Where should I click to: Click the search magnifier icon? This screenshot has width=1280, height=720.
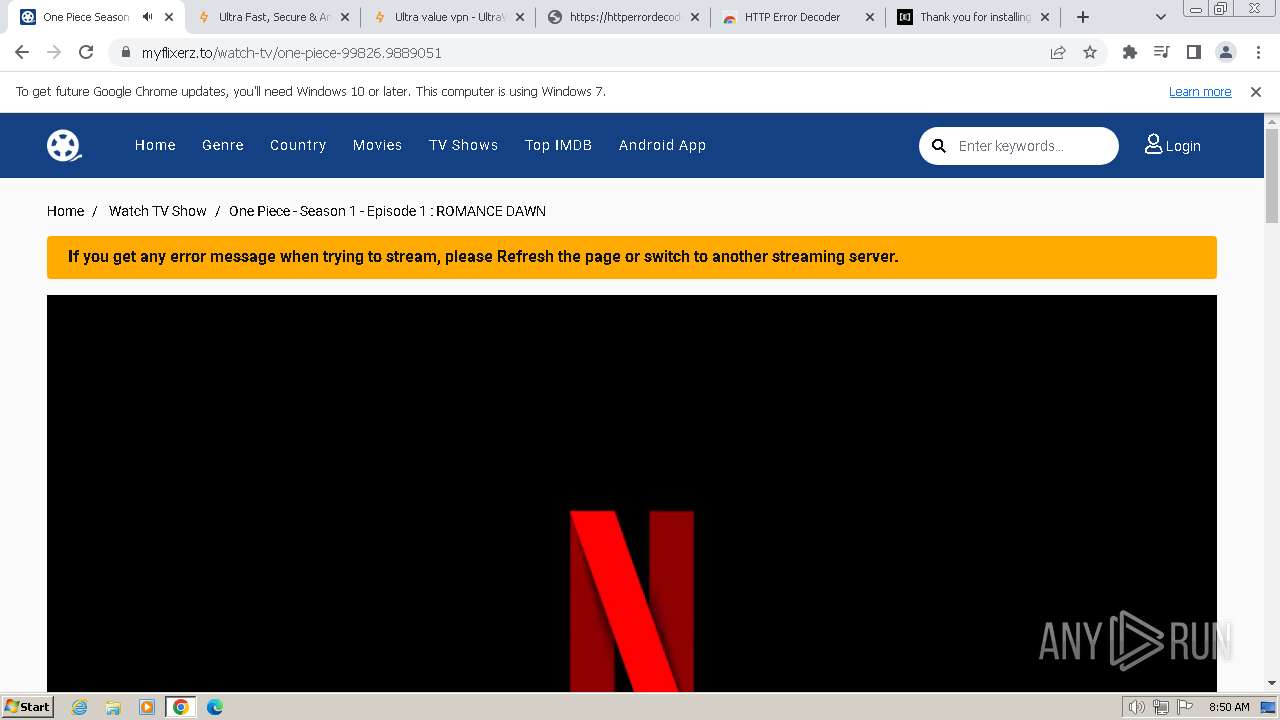click(939, 146)
